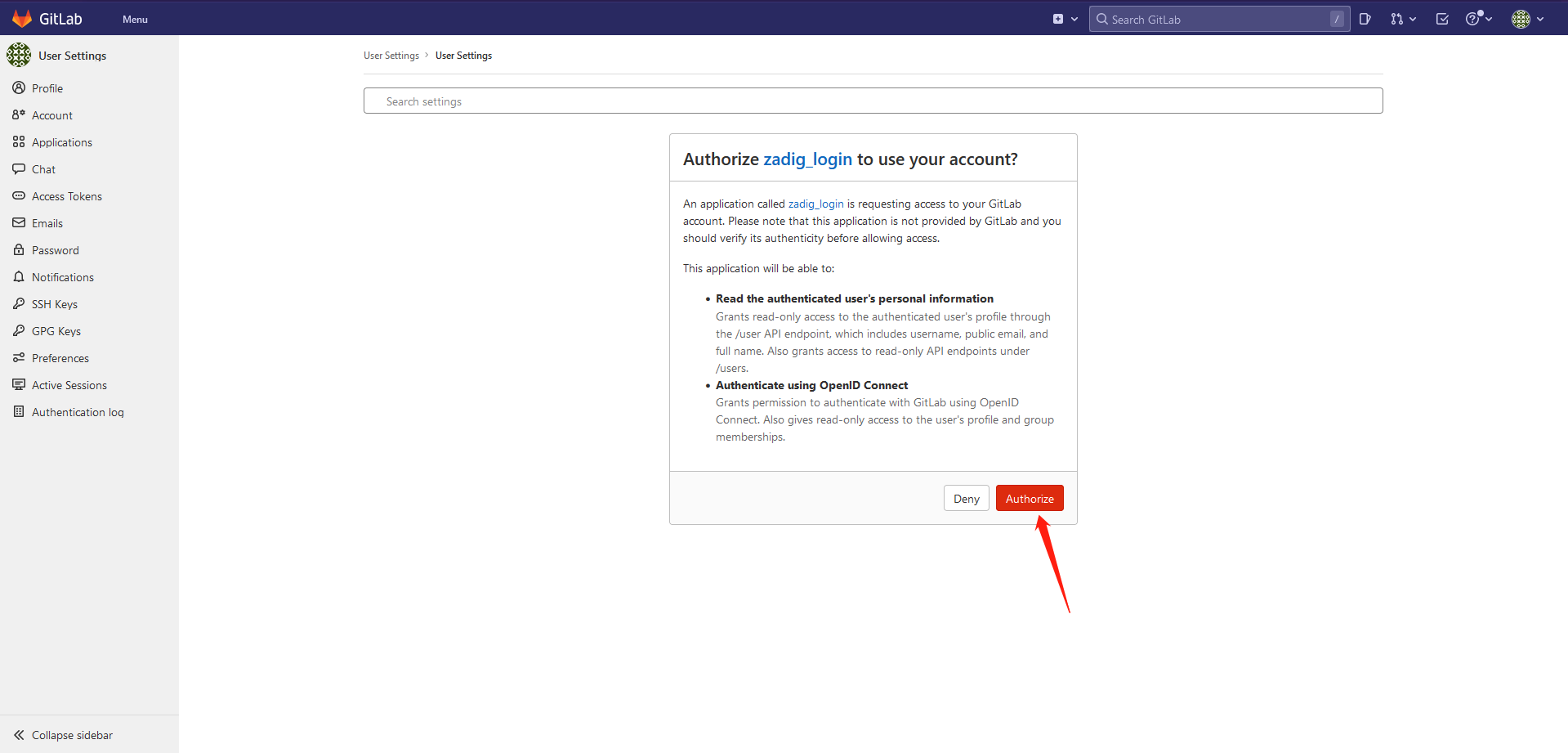Open Access Tokens in sidebar
This screenshot has width=1568, height=753.
tap(67, 196)
